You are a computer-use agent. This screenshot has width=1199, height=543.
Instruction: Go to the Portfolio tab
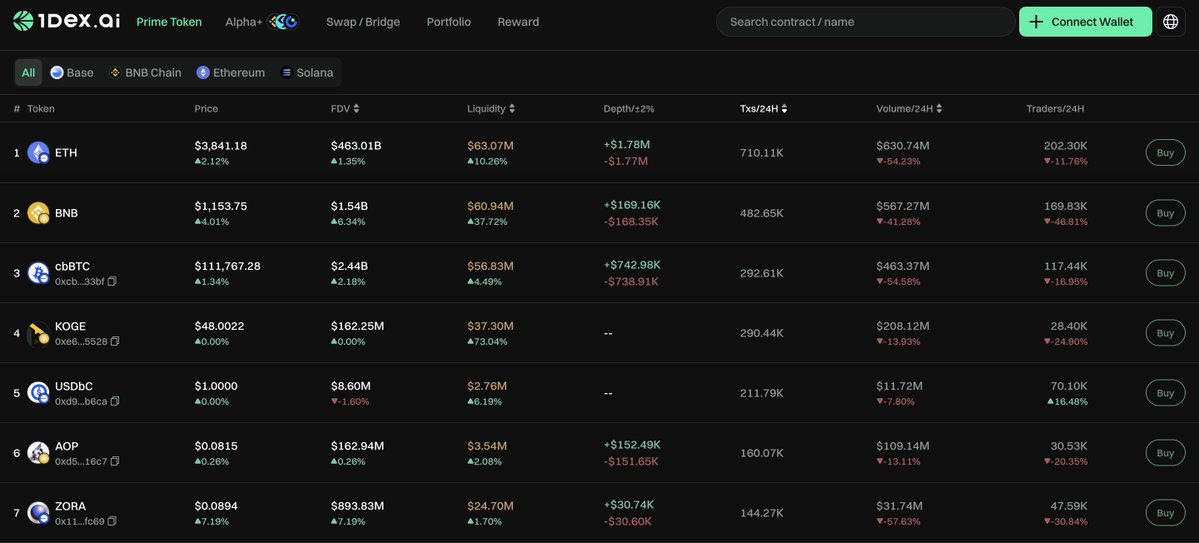tap(448, 22)
